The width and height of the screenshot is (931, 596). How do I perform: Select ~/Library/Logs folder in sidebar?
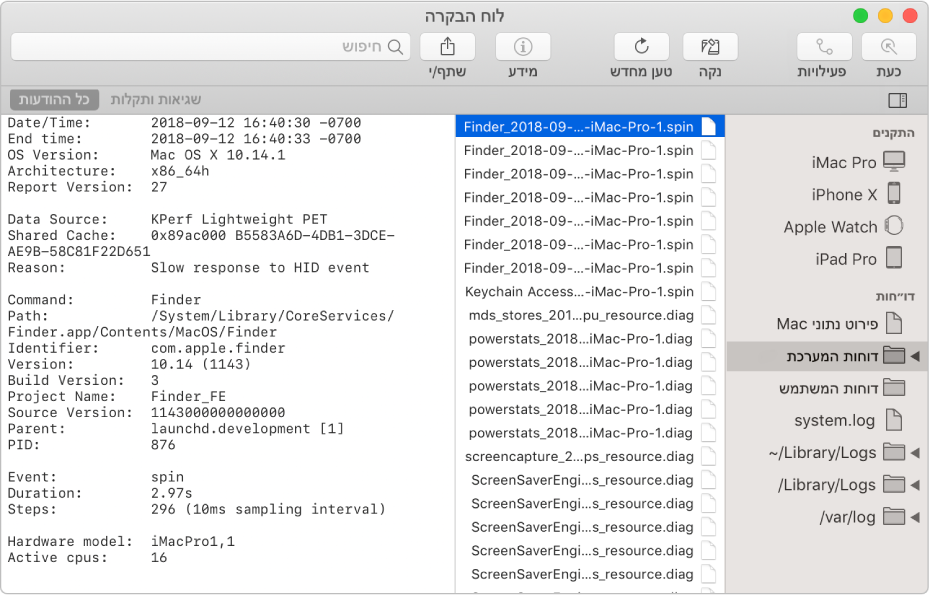[x=828, y=453]
